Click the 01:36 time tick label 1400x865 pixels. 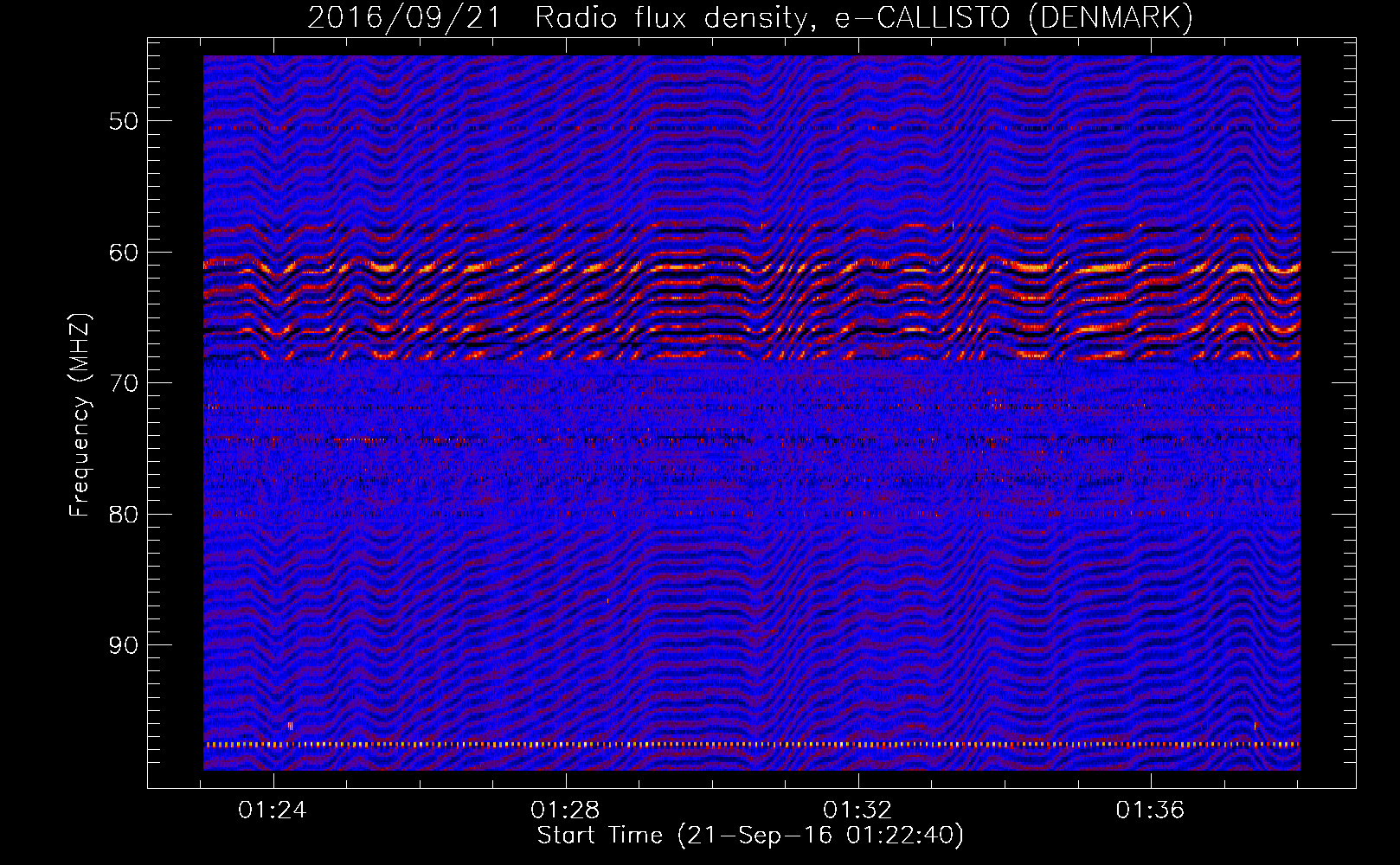(1150, 811)
